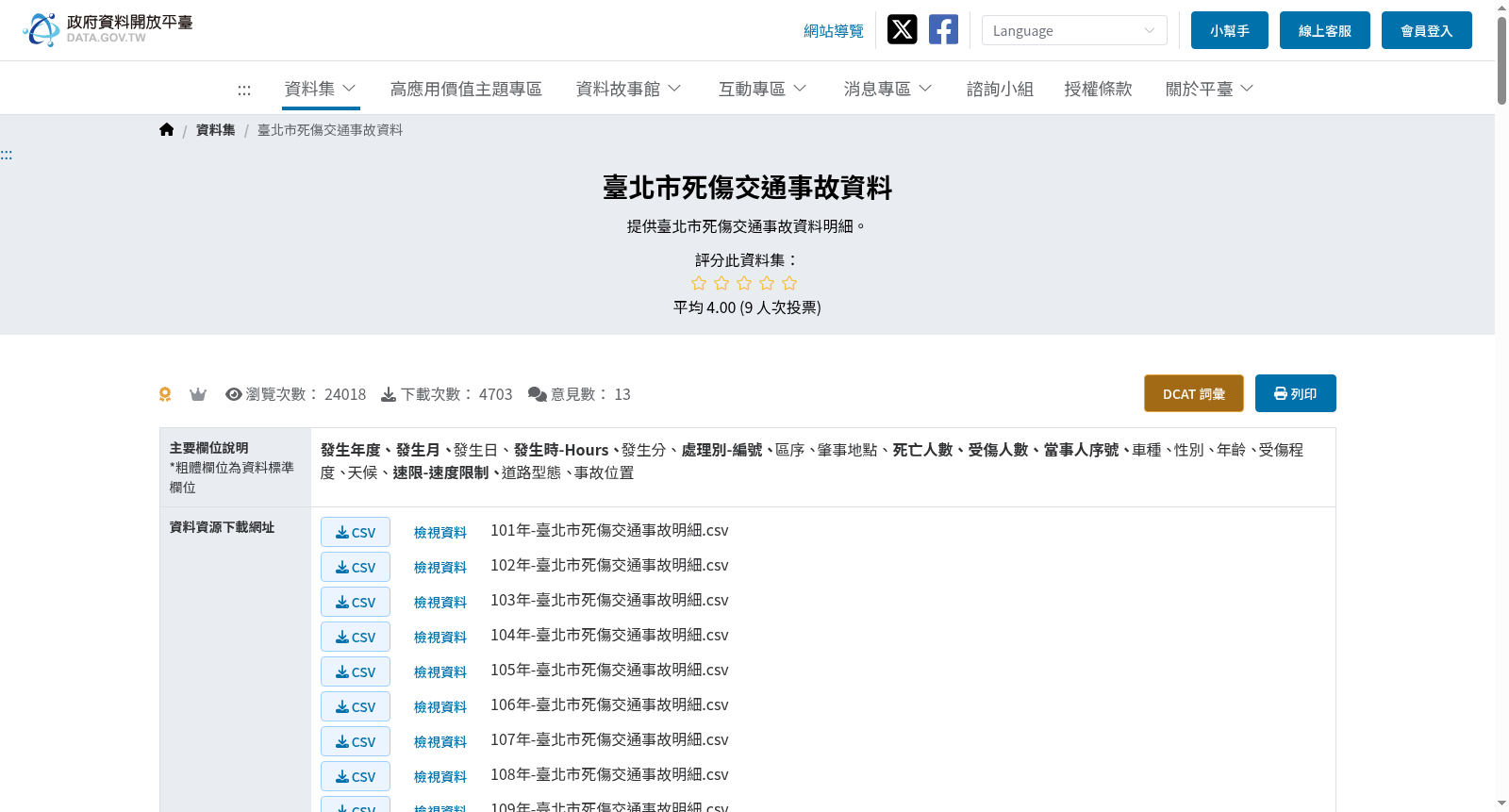Click the download icon beside download count

(389, 394)
